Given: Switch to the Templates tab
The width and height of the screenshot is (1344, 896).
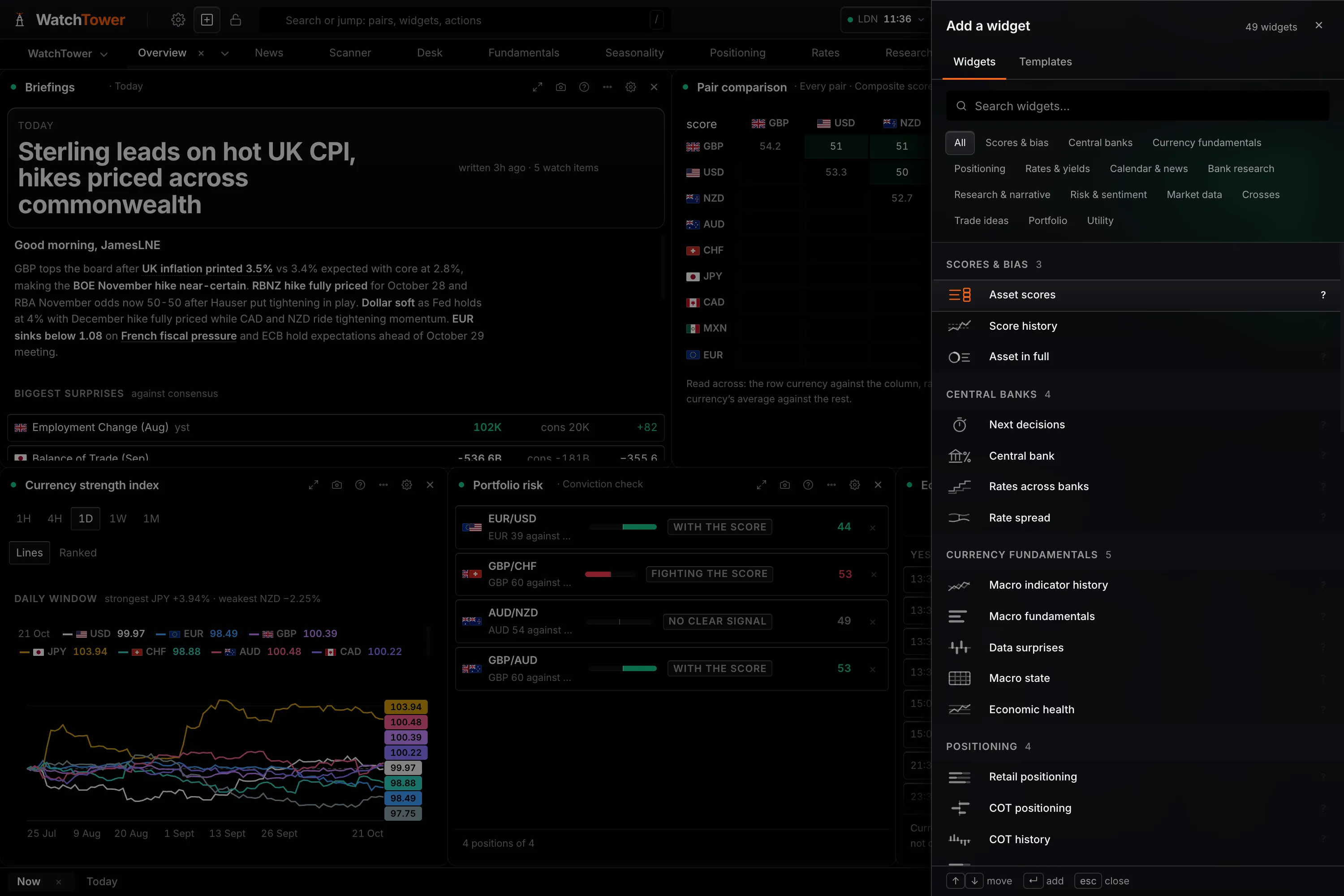Looking at the screenshot, I should [1045, 62].
